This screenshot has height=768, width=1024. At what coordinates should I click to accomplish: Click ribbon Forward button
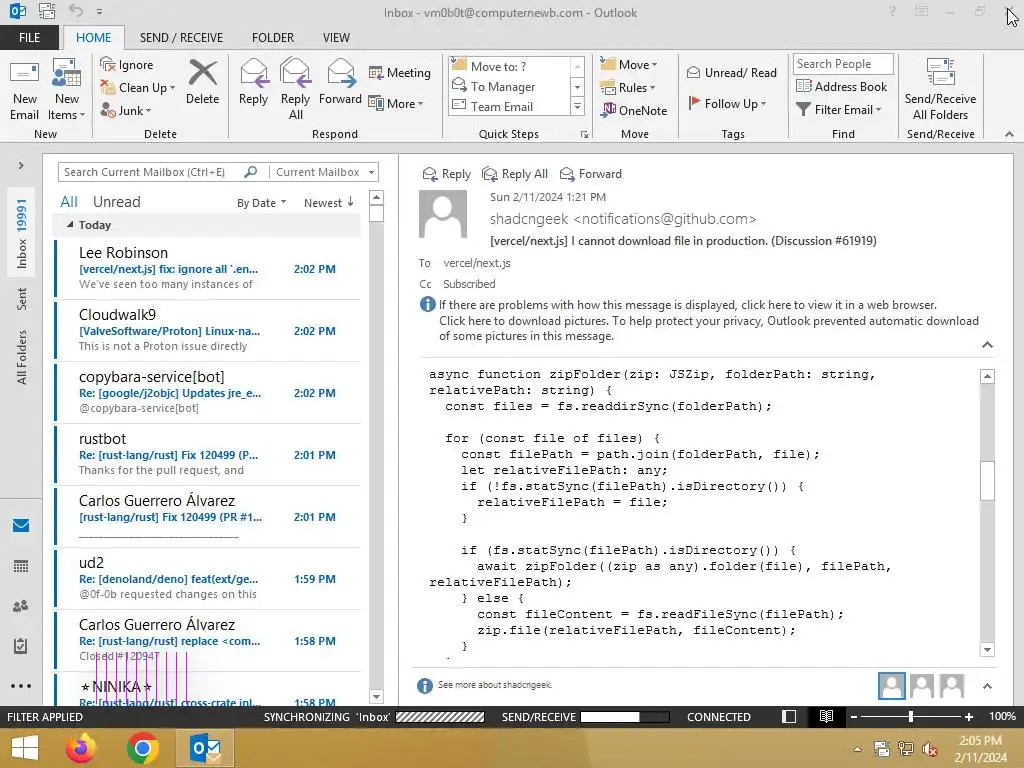340,82
